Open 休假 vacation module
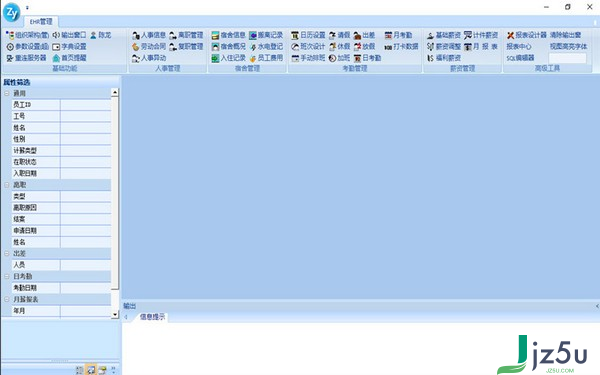The width and height of the screenshot is (600, 375). (339, 47)
